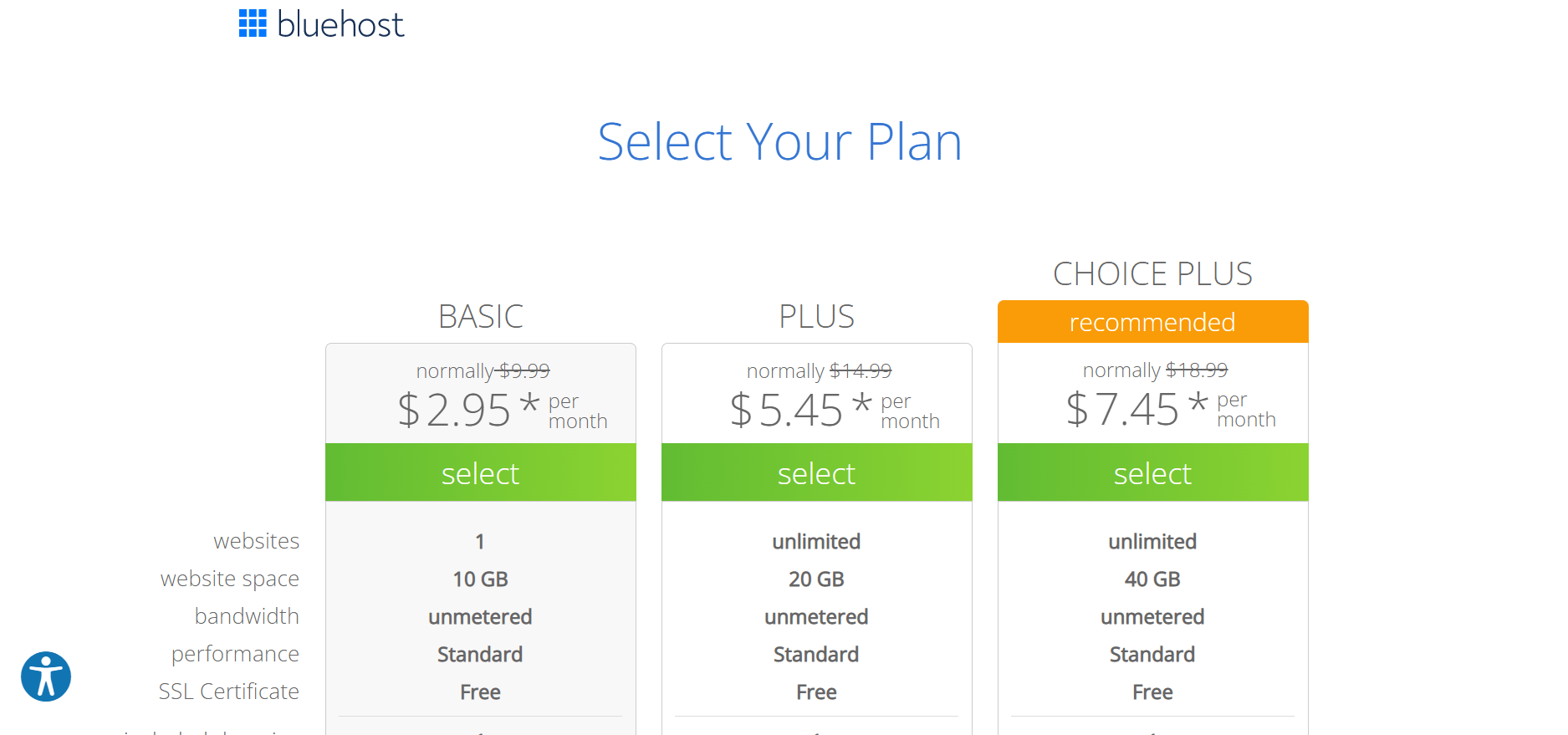Select the Choice Plus plan button

coord(1153,472)
